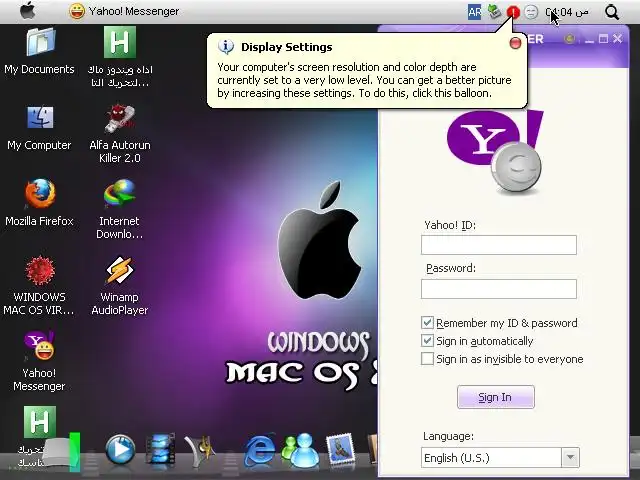Open the film strip dock icon
The height and width of the screenshot is (480, 640).
(x=160, y=449)
